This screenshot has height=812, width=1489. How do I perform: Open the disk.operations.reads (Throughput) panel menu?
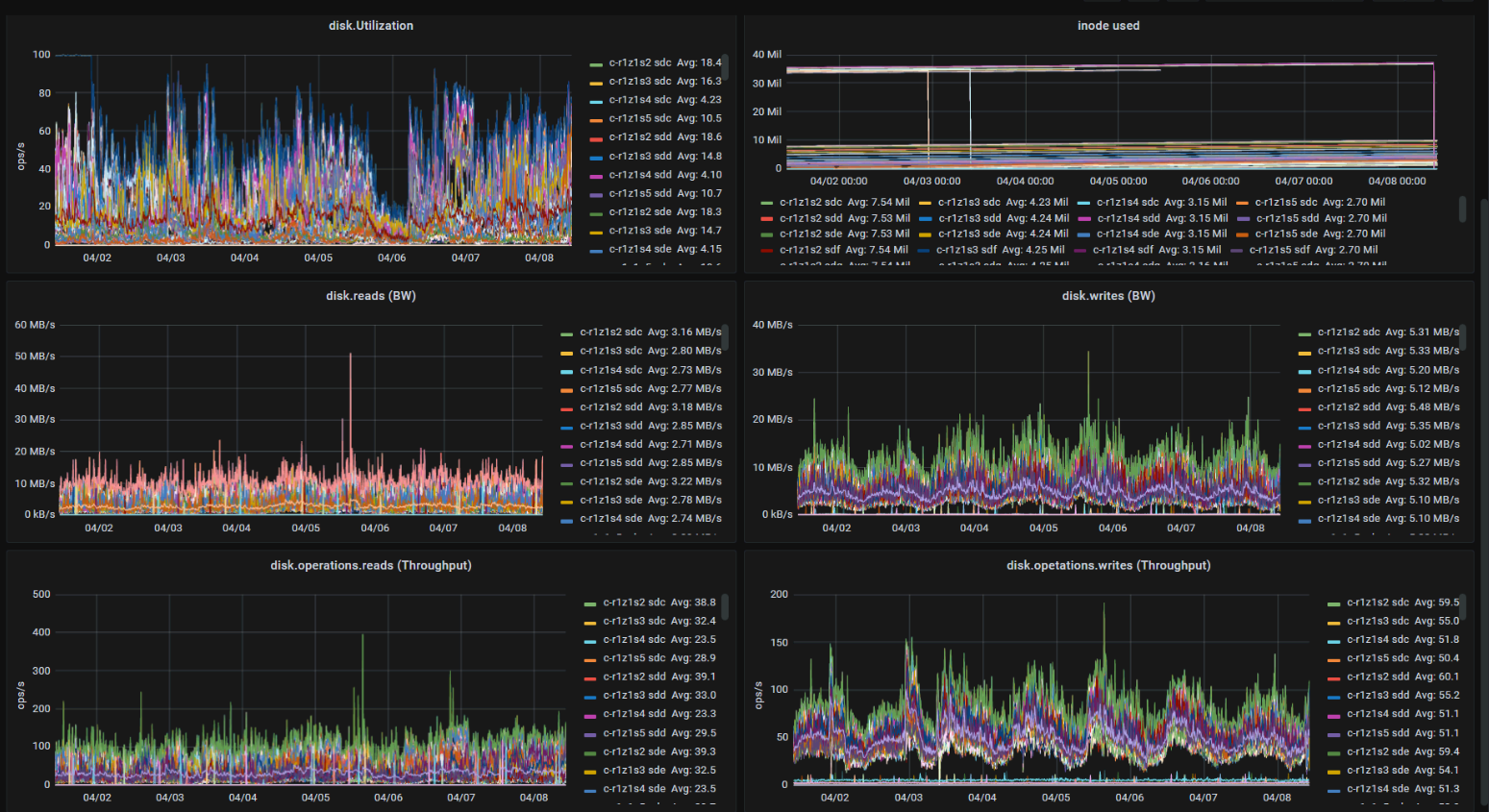click(371, 565)
